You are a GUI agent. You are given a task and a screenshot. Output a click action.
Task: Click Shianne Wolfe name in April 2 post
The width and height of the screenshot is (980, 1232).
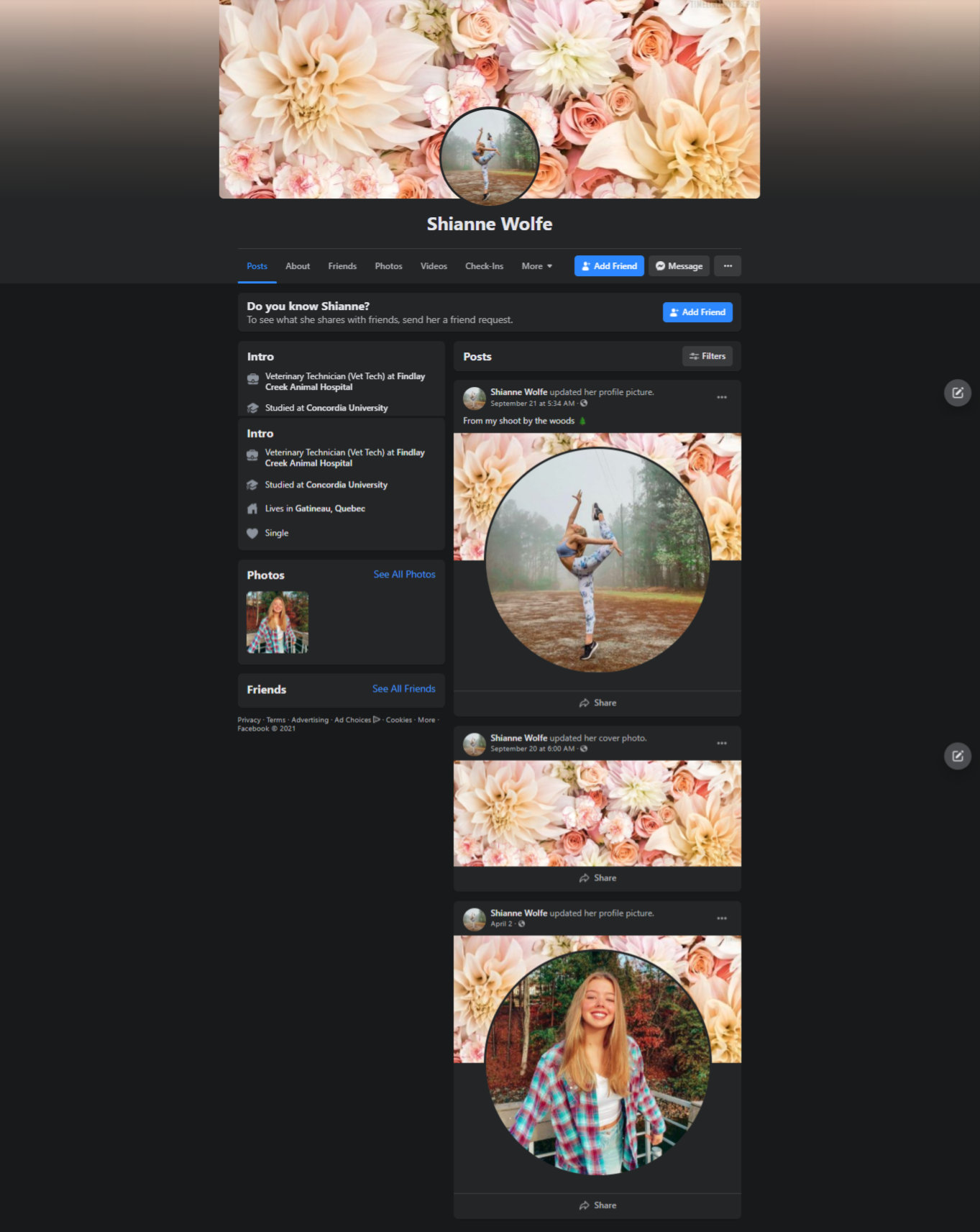coord(518,913)
